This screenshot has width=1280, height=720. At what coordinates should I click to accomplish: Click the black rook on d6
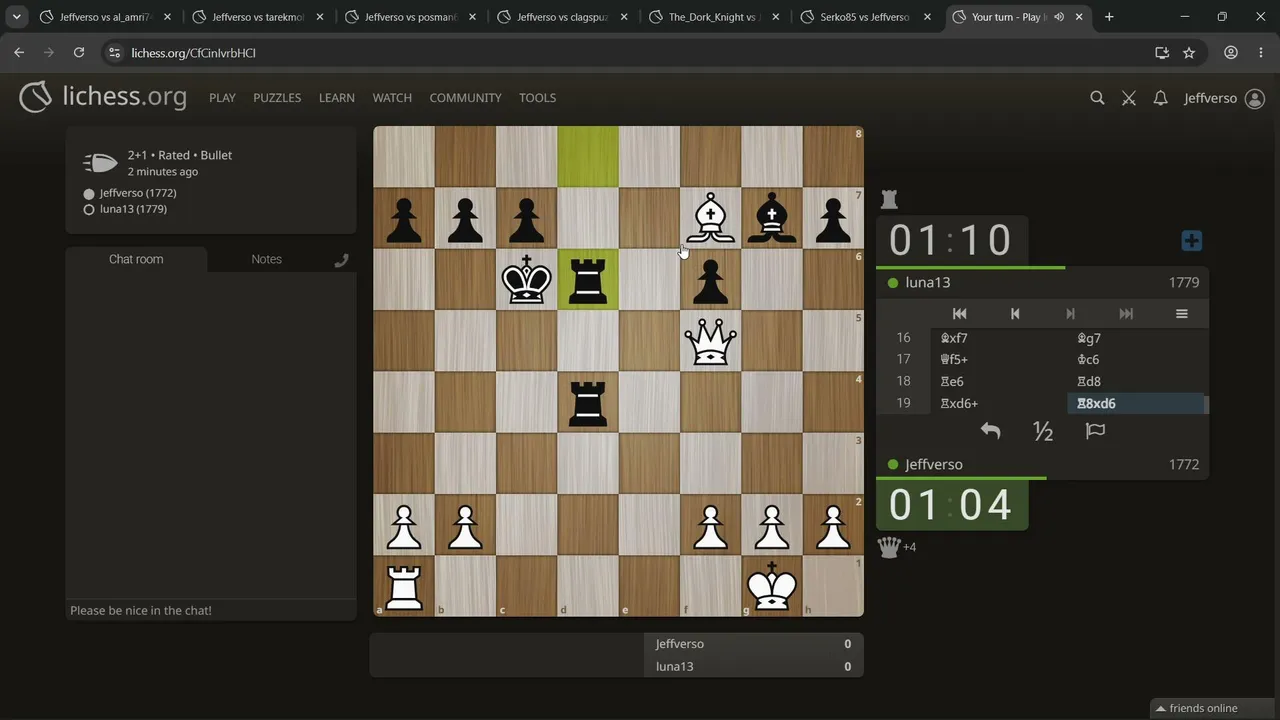tap(588, 280)
